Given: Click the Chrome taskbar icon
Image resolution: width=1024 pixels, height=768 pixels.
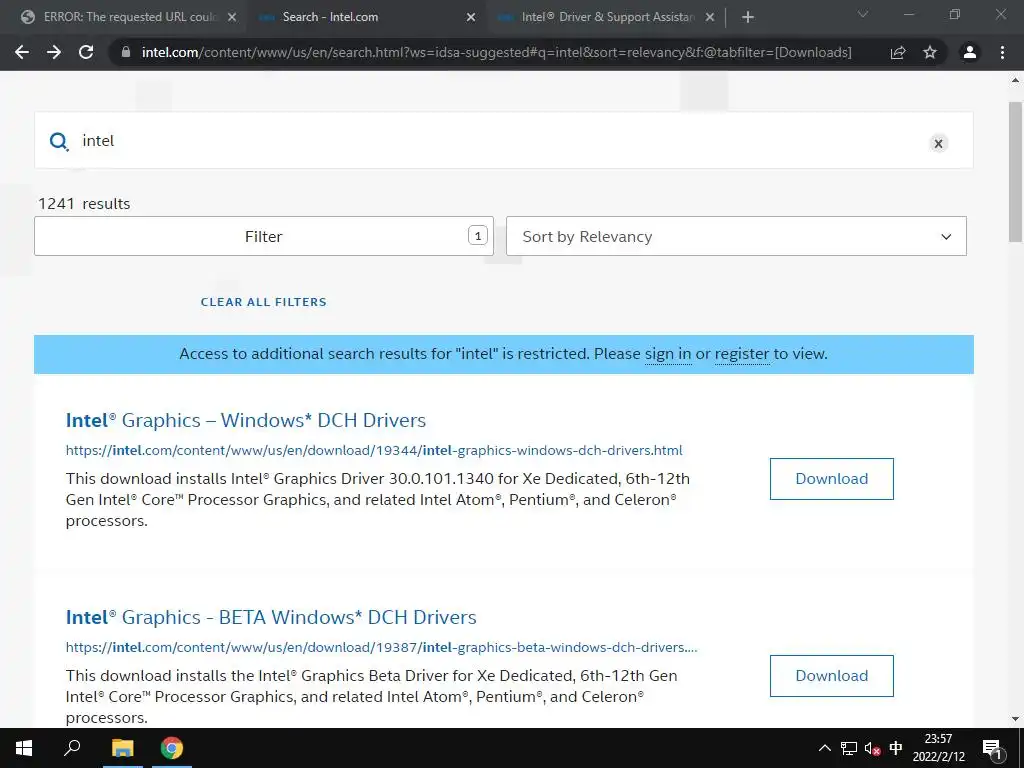Looking at the screenshot, I should coord(172,748).
